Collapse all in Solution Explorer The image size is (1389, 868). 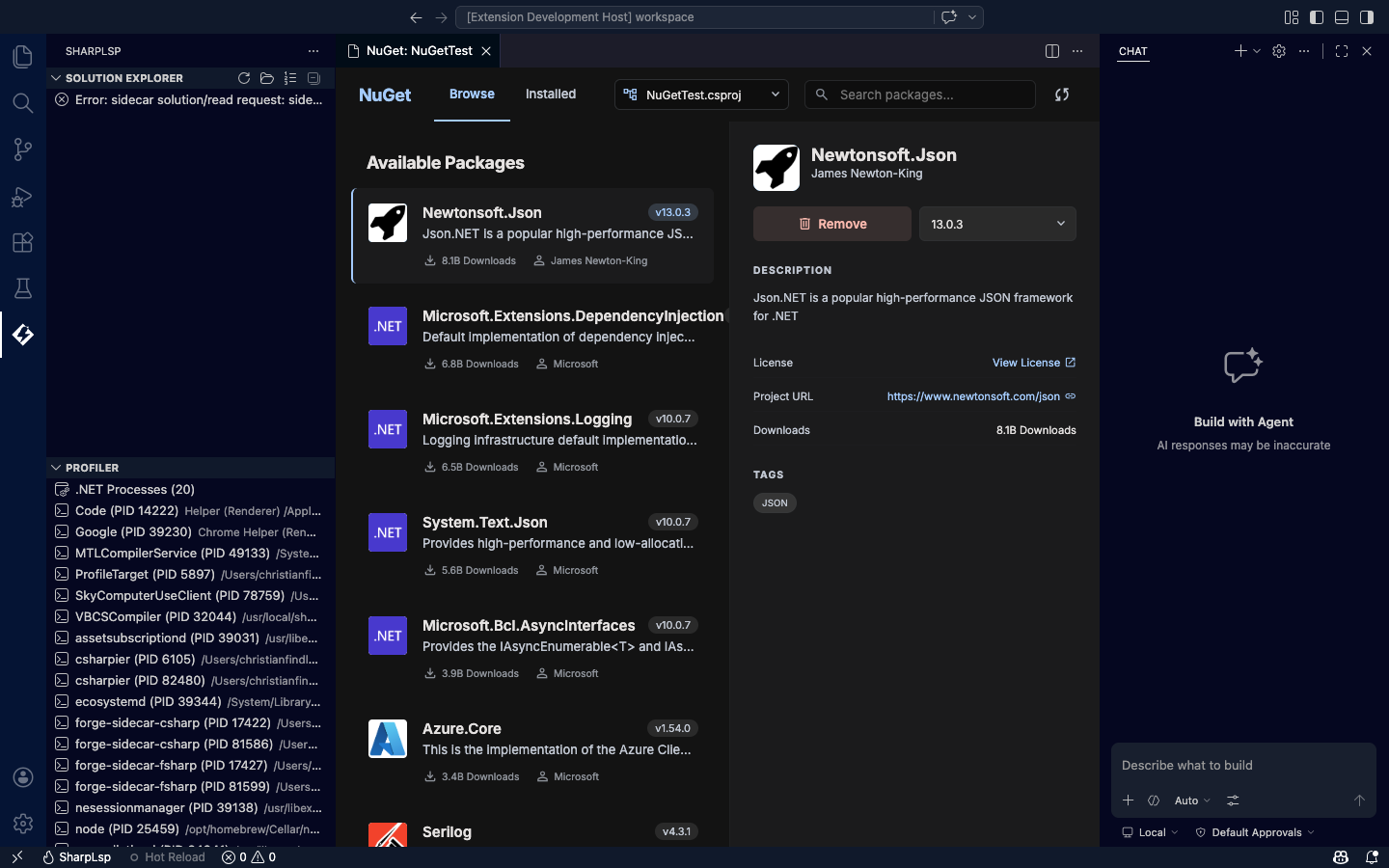click(x=313, y=78)
